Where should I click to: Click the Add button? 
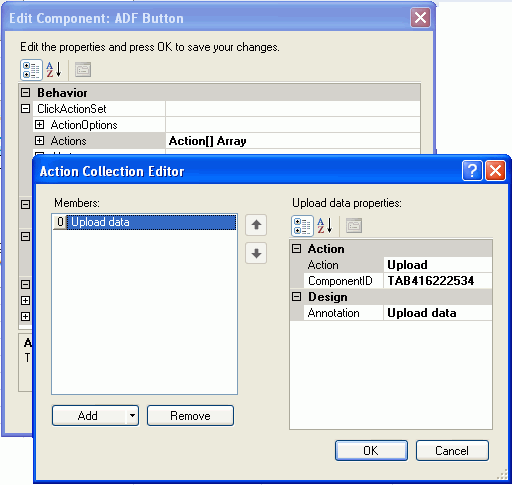(x=89, y=415)
